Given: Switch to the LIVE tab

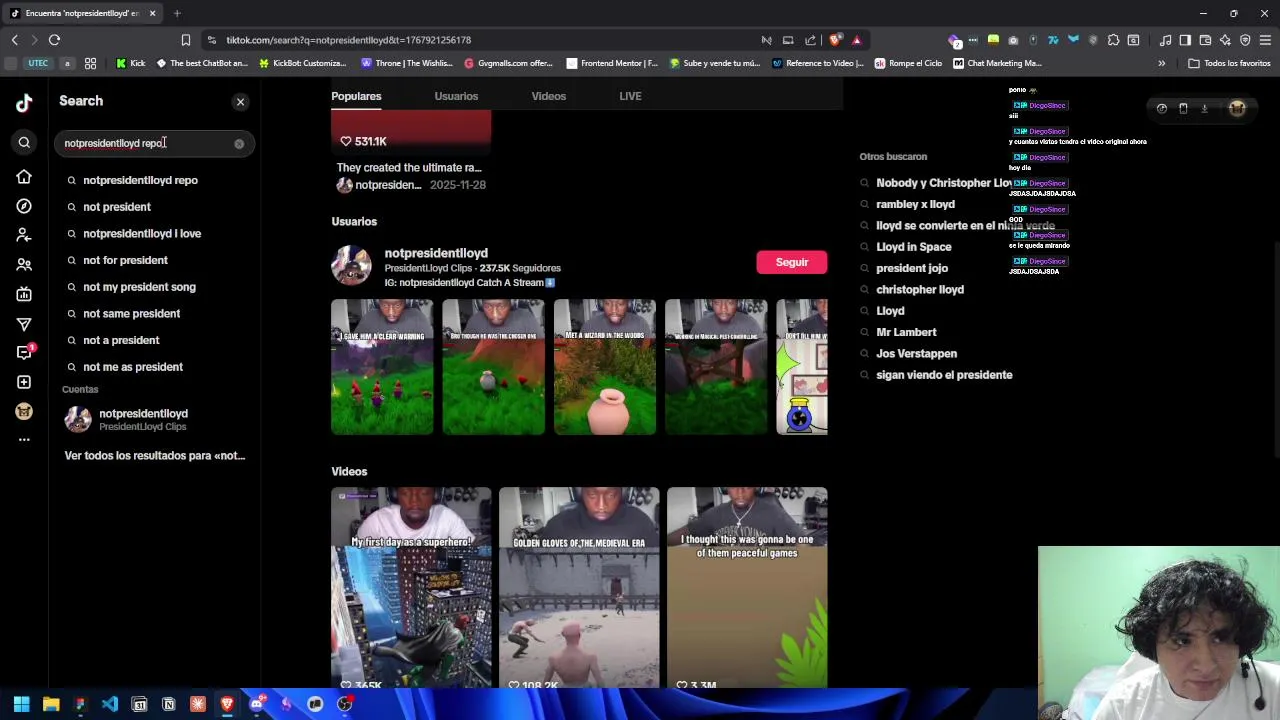Looking at the screenshot, I should (630, 96).
